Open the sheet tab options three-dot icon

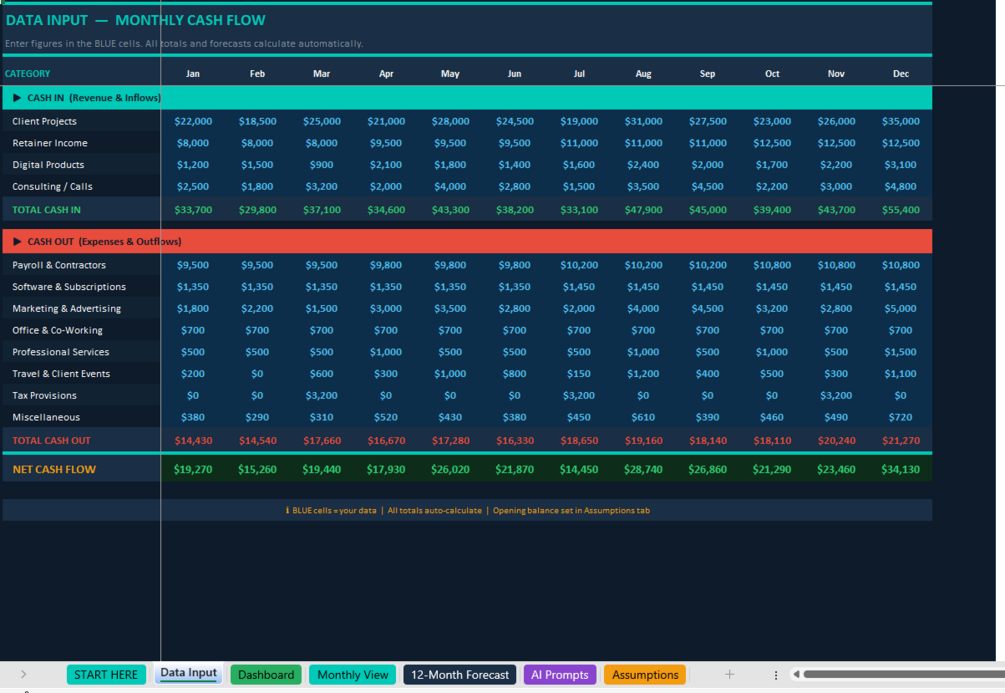tap(776, 675)
